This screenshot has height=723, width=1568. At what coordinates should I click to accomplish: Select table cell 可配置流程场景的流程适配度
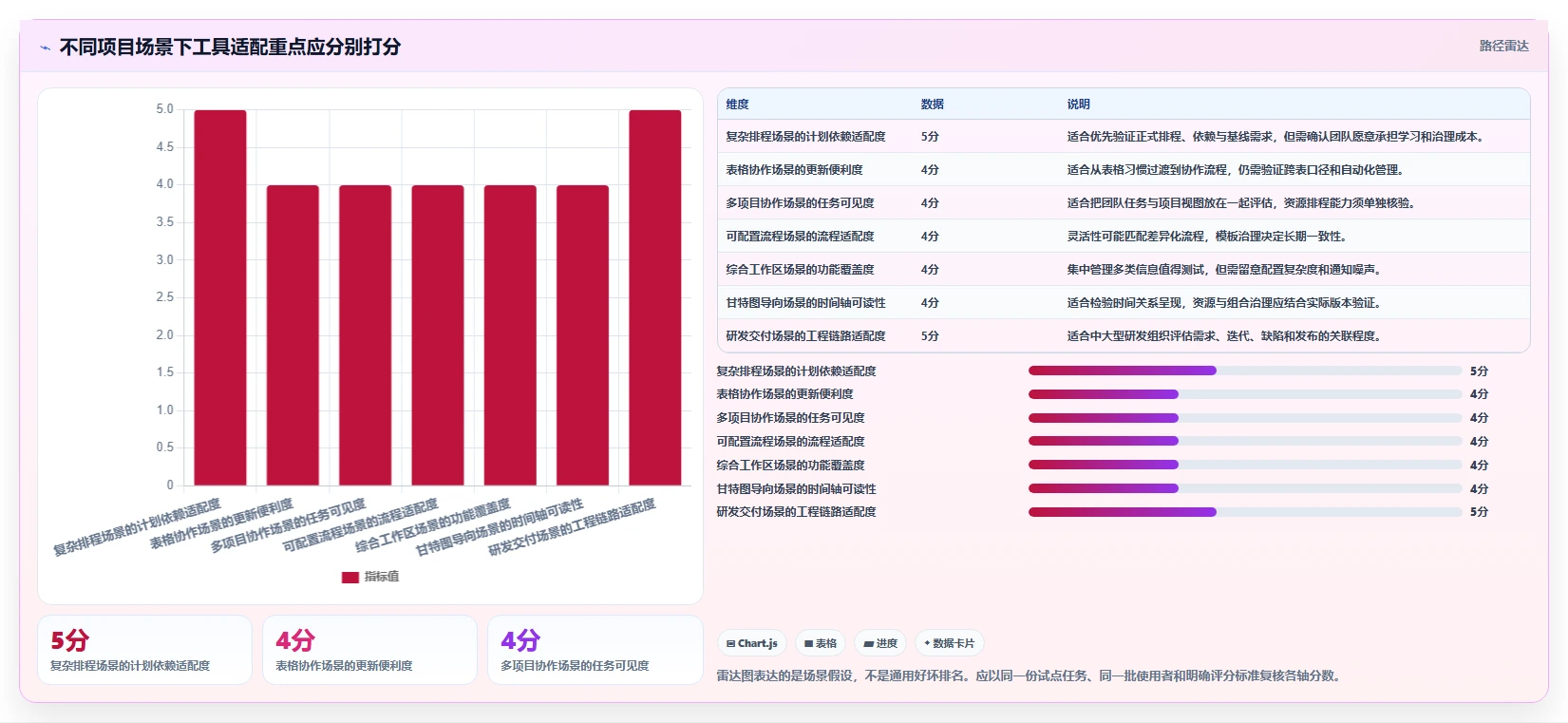pyautogui.click(x=800, y=237)
